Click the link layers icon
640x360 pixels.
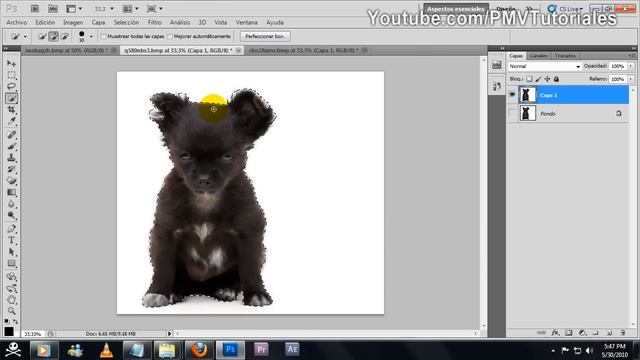541,333
